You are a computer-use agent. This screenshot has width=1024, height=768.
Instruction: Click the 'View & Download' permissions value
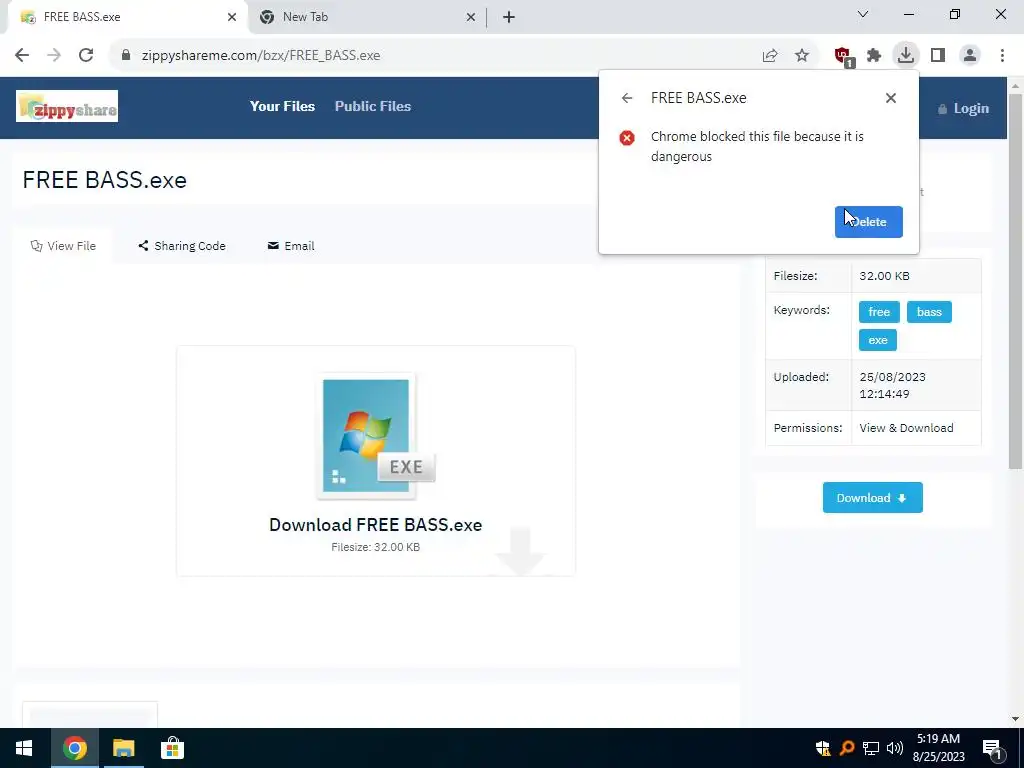point(906,428)
